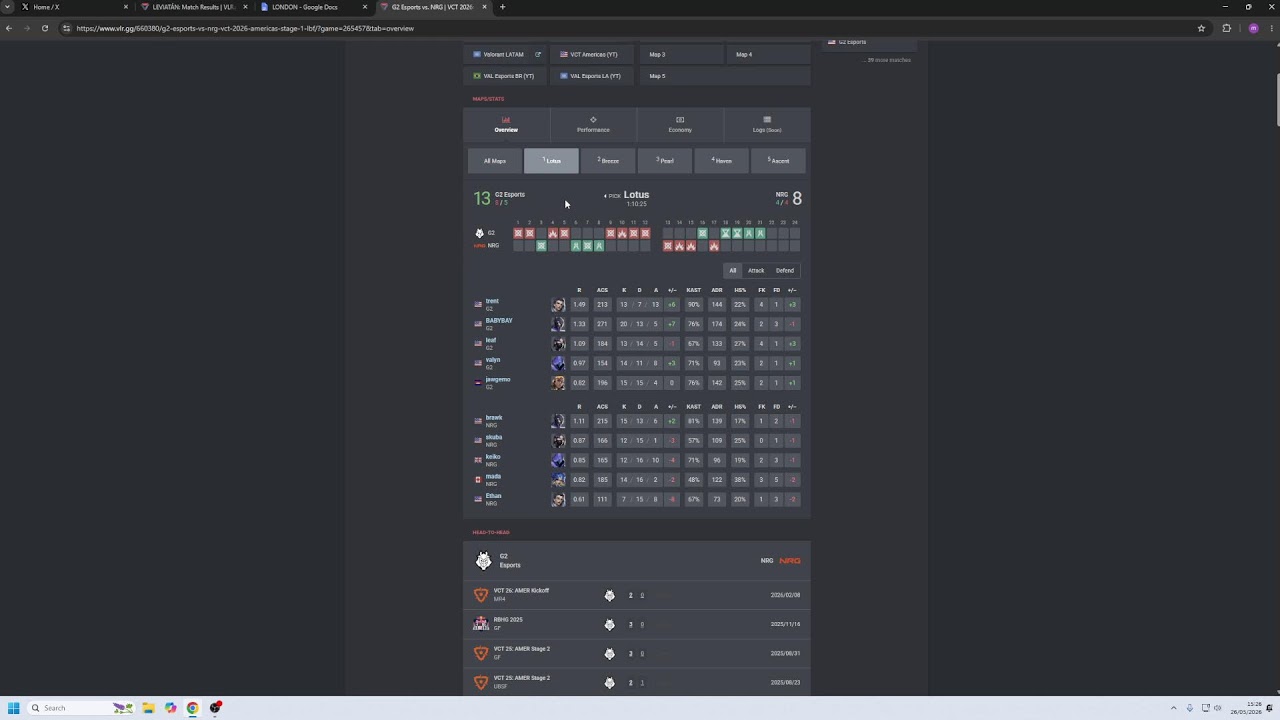The height and width of the screenshot is (720, 1280).
Task: Click the browser address bar URL
Action: 245,28
